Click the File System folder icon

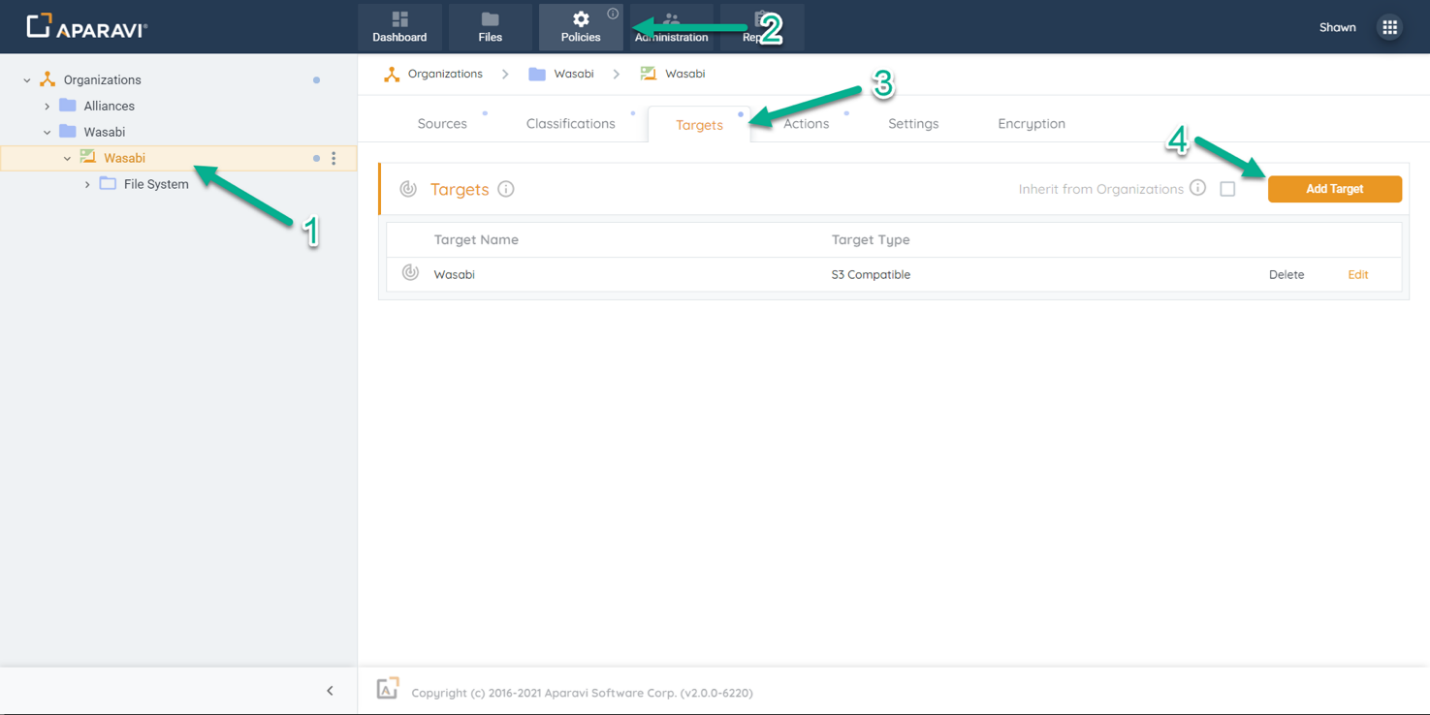pyautogui.click(x=108, y=183)
